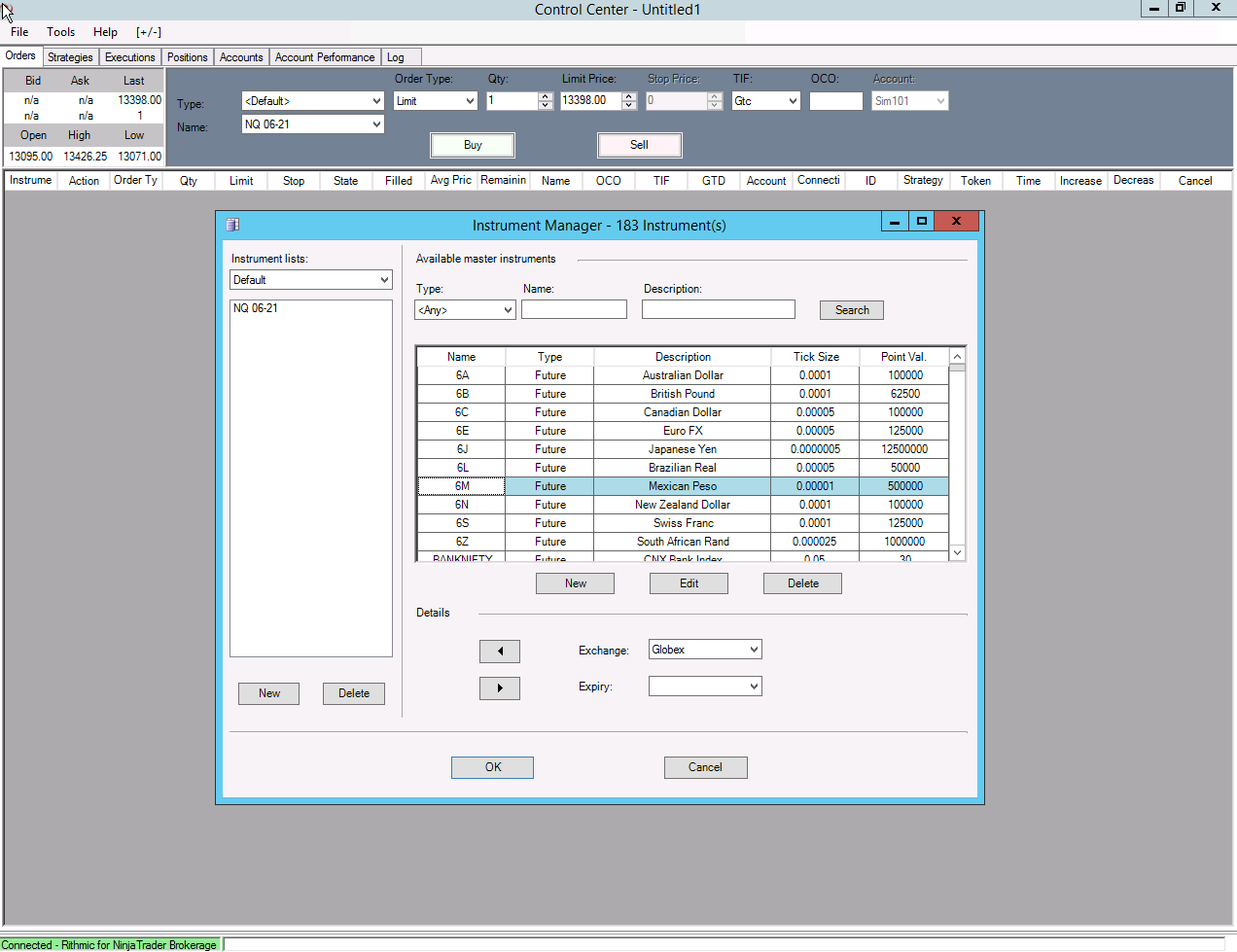The image size is (1237, 952).
Task: Open the Expiry dropdown
Action: point(754,687)
